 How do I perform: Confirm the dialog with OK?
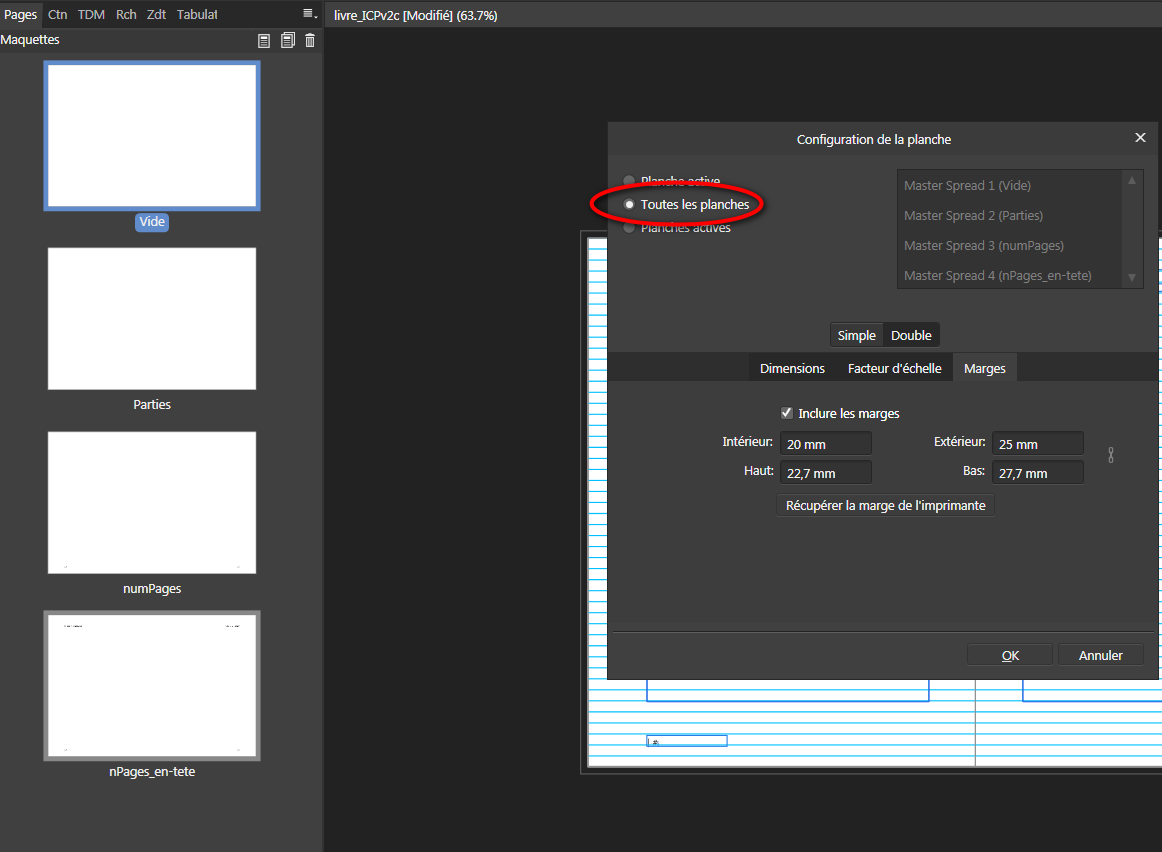point(1010,655)
